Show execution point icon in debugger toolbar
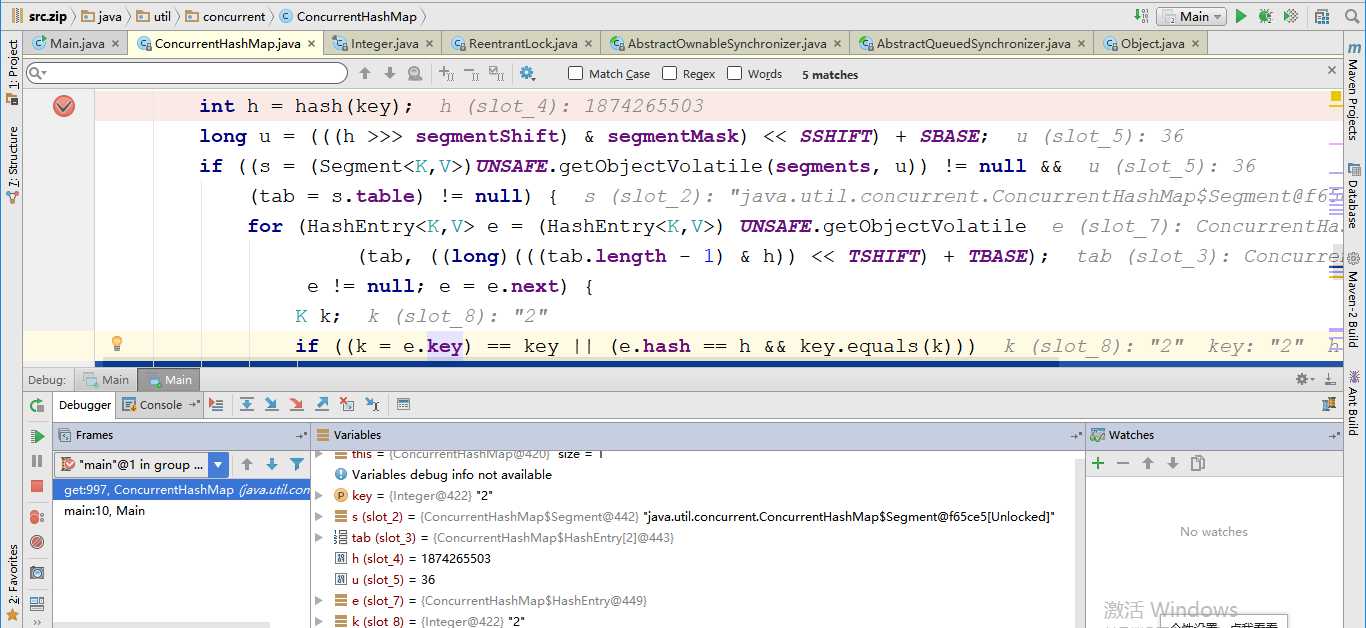The width and height of the screenshot is (1366, 628). [216, 404]
